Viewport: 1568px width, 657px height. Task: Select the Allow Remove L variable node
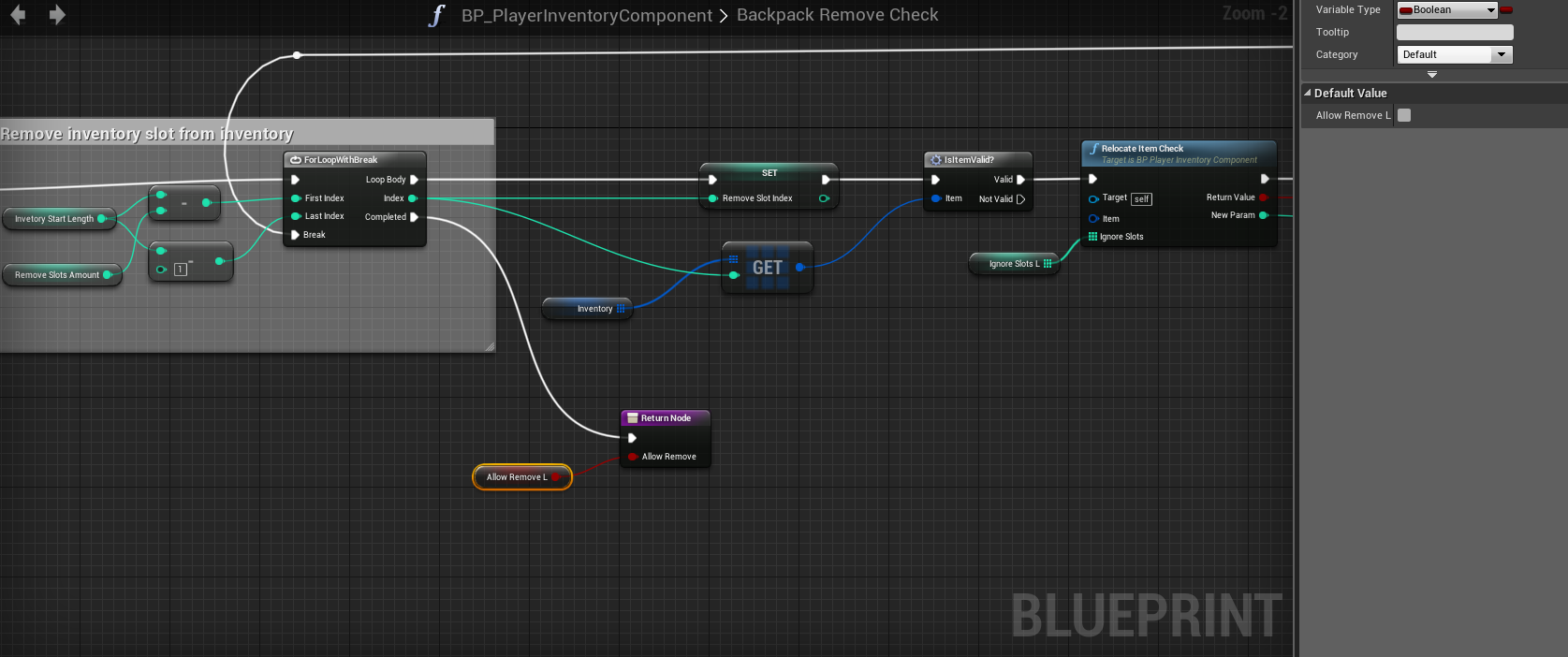click(x=522, y=477)
